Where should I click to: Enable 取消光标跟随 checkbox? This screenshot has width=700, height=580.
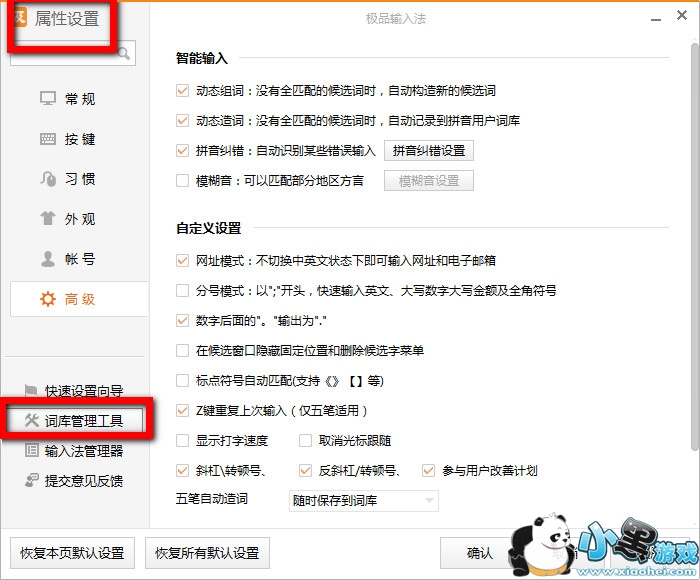[x=305, y=441]
